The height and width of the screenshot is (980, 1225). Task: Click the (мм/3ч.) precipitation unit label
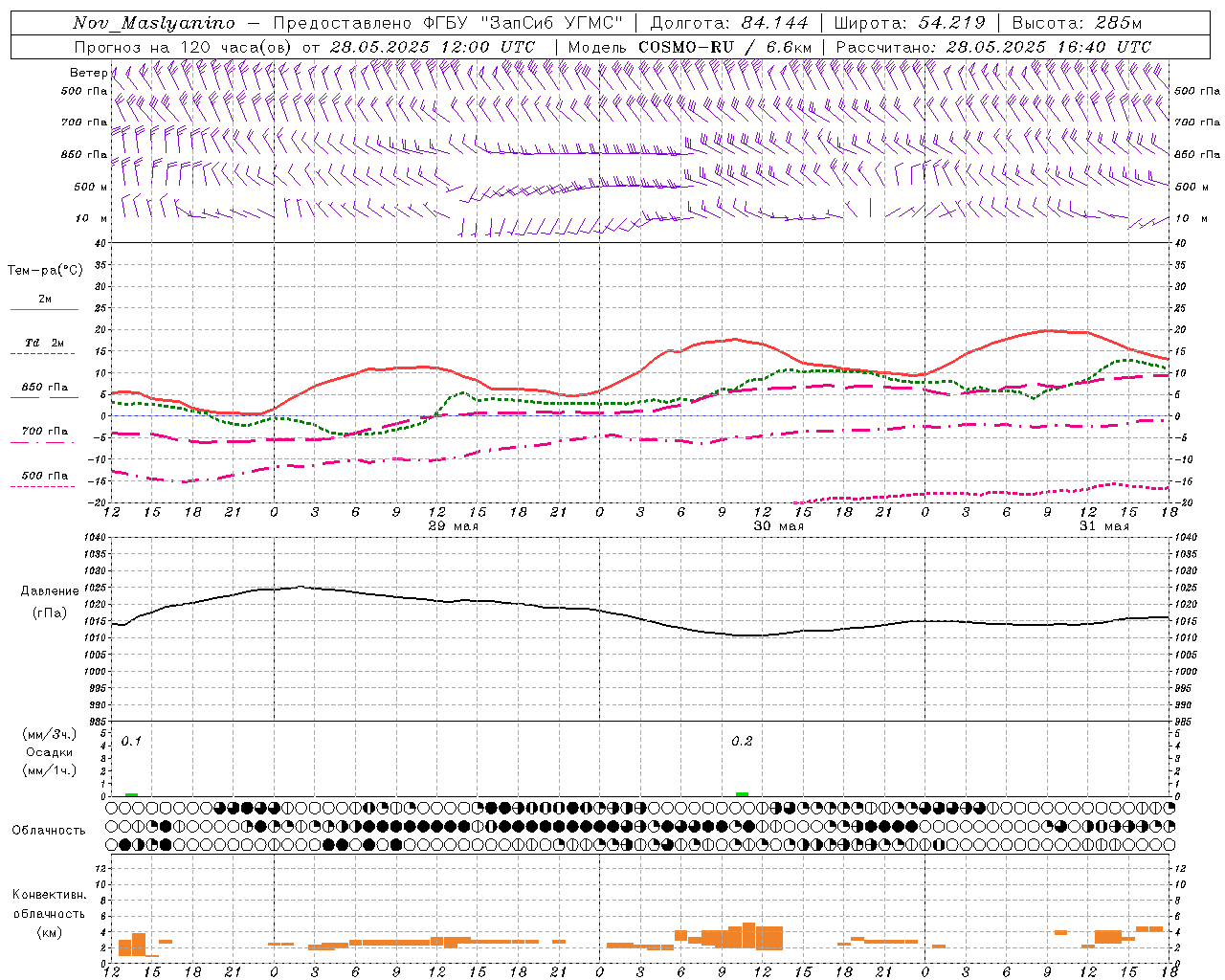50,734
